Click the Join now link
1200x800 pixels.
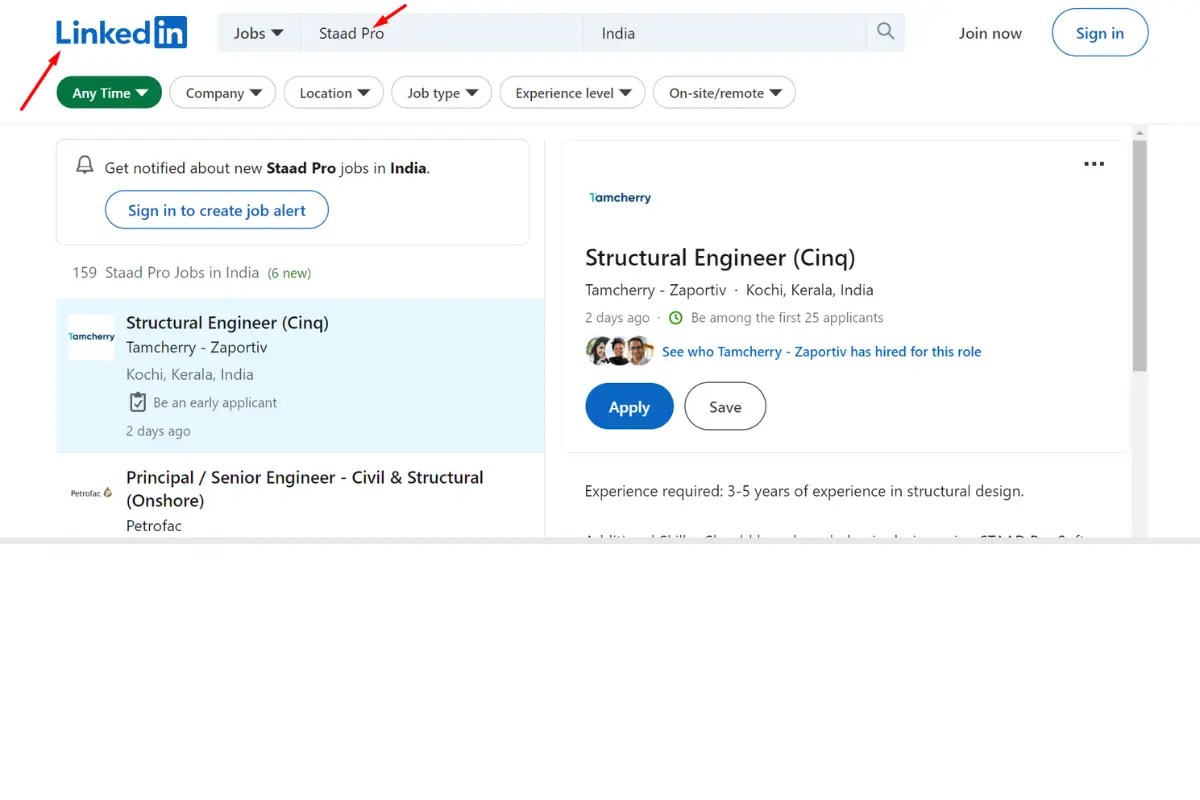pyautogui.click(x=990, y=33)
